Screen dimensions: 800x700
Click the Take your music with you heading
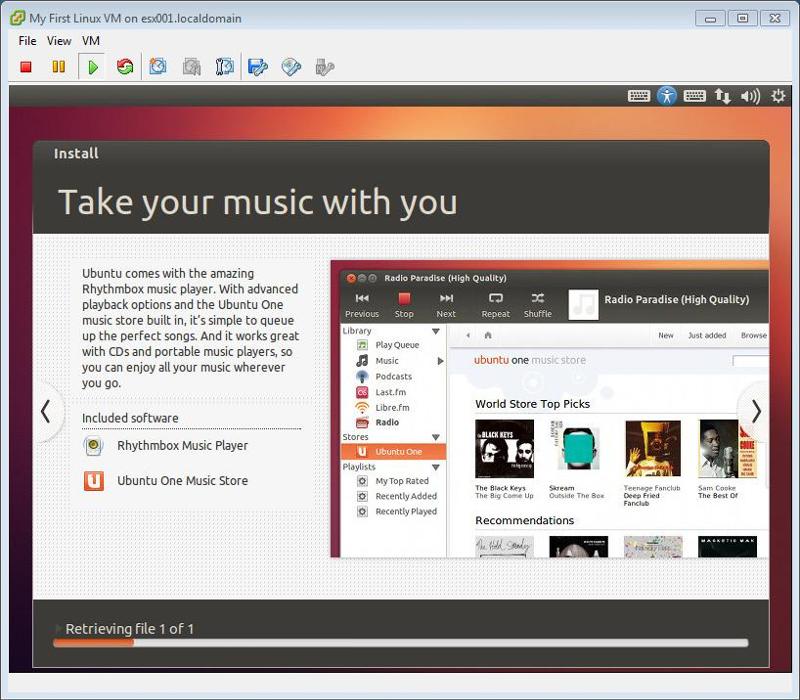coord(258,202)
